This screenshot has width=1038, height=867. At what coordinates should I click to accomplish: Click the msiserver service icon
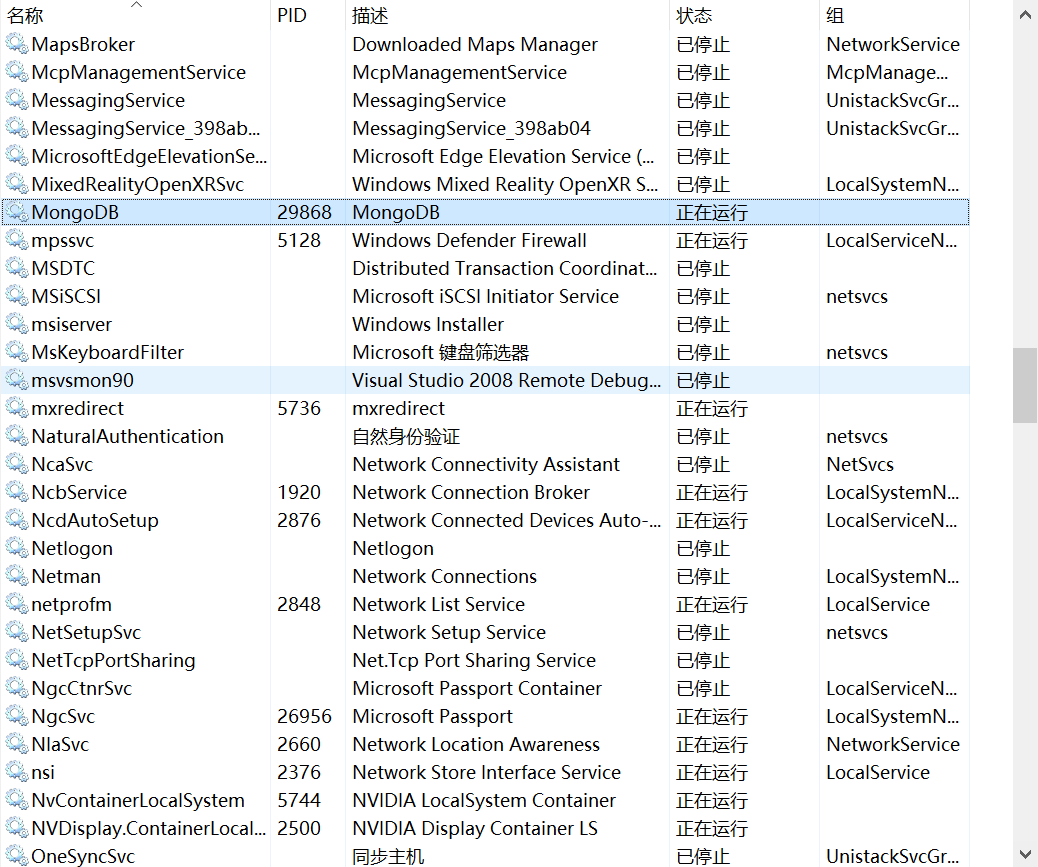tap(17, 324)
